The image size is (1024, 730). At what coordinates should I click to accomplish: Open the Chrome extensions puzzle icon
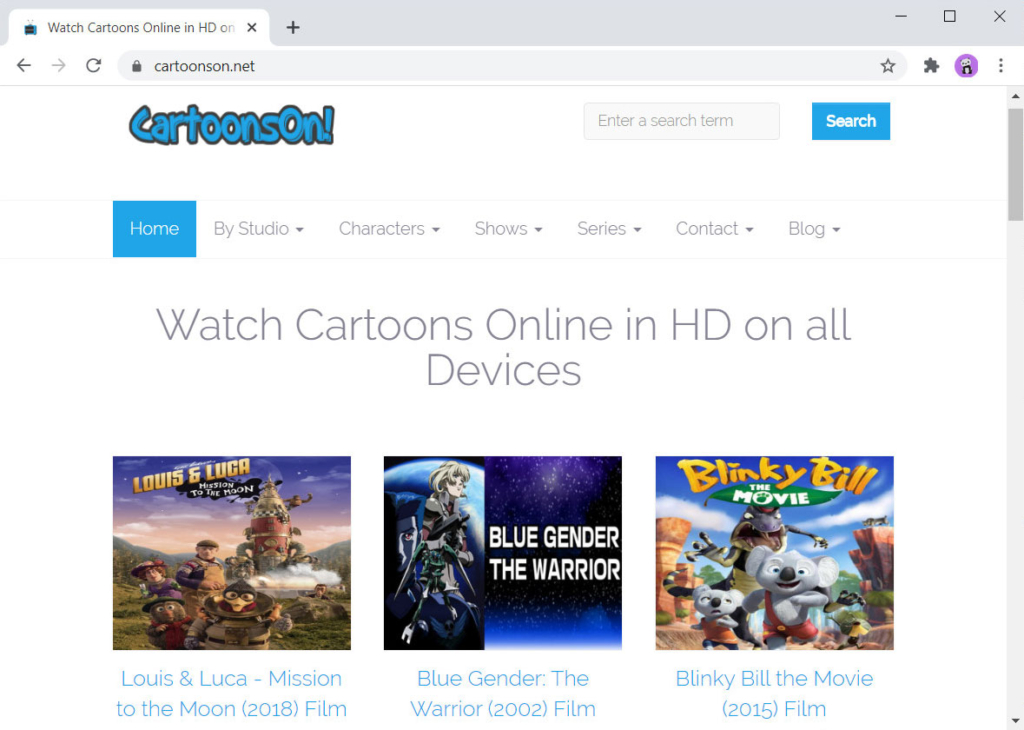pyautogui.click(x=931, y=65)
